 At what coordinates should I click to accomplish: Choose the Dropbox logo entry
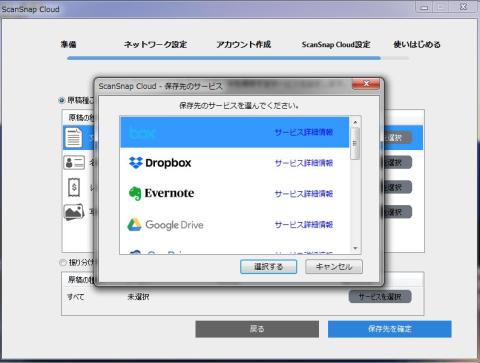[160, 163]
